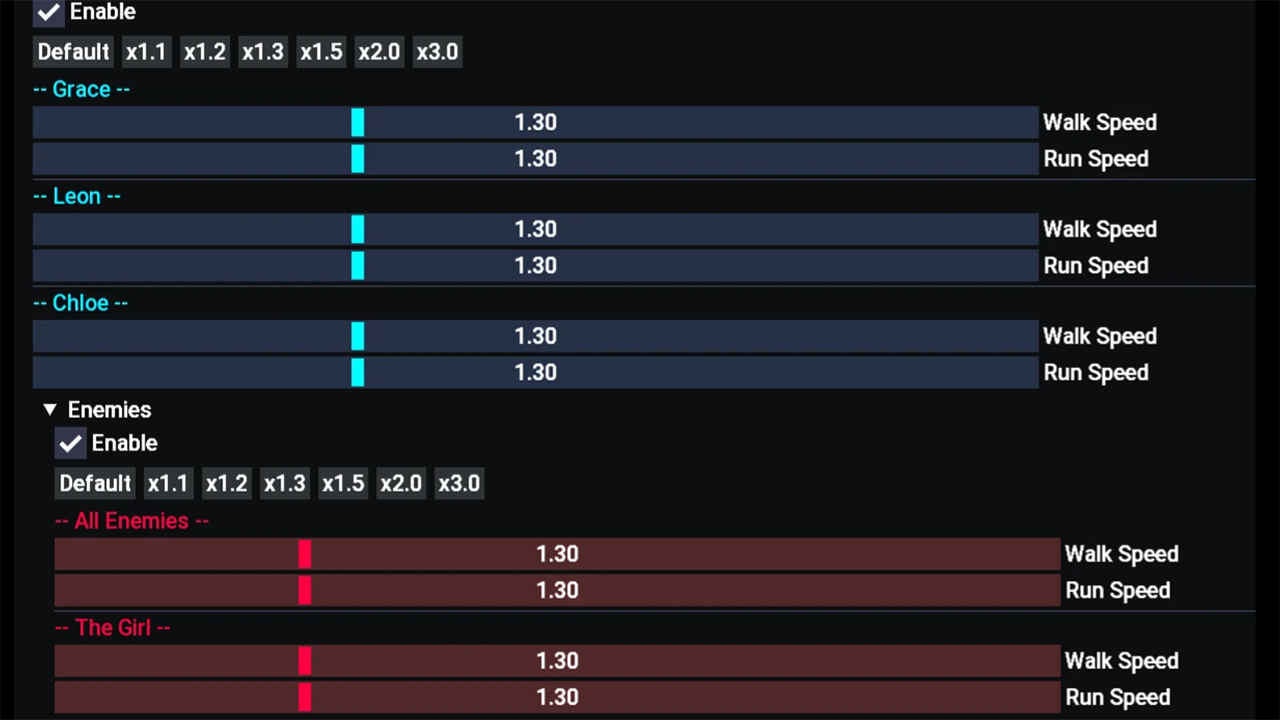The height and width of the screenshot is (720, 1280).
Task: Click All Enemies Run Speed slider handle
Action: click(305, 590)
